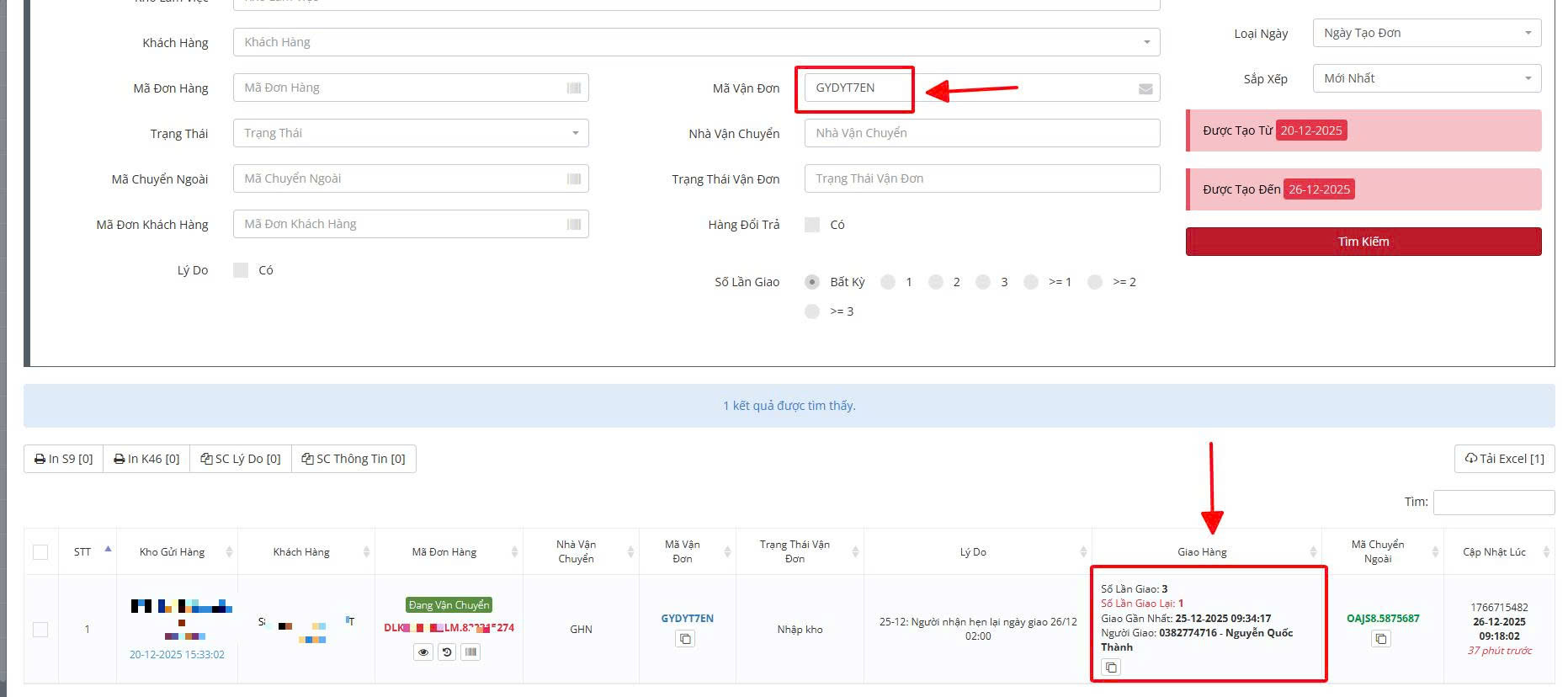Click the barcode icon under order DLK…274
The image size is (1568, 697).
[470, 652]
